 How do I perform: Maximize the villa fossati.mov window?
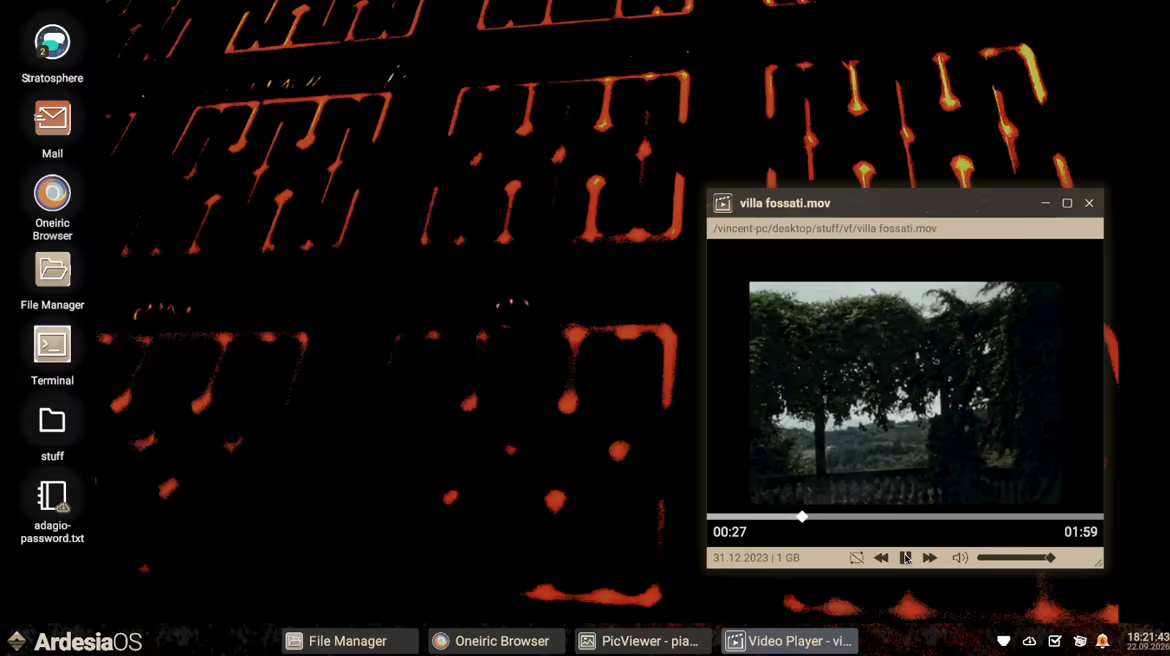1067,203
